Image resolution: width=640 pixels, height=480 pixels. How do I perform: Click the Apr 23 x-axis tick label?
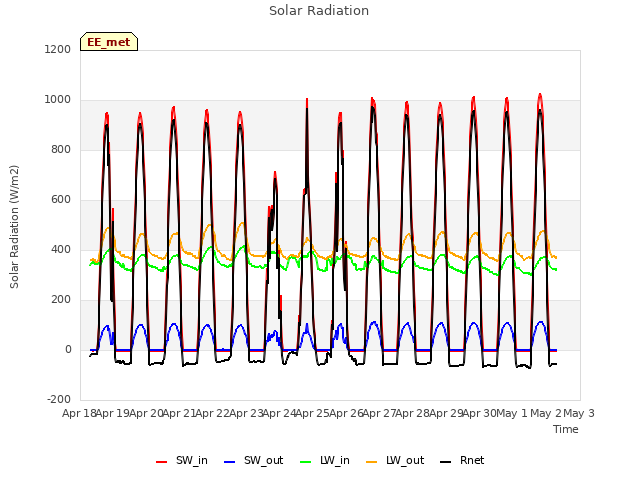pos(247,413)
